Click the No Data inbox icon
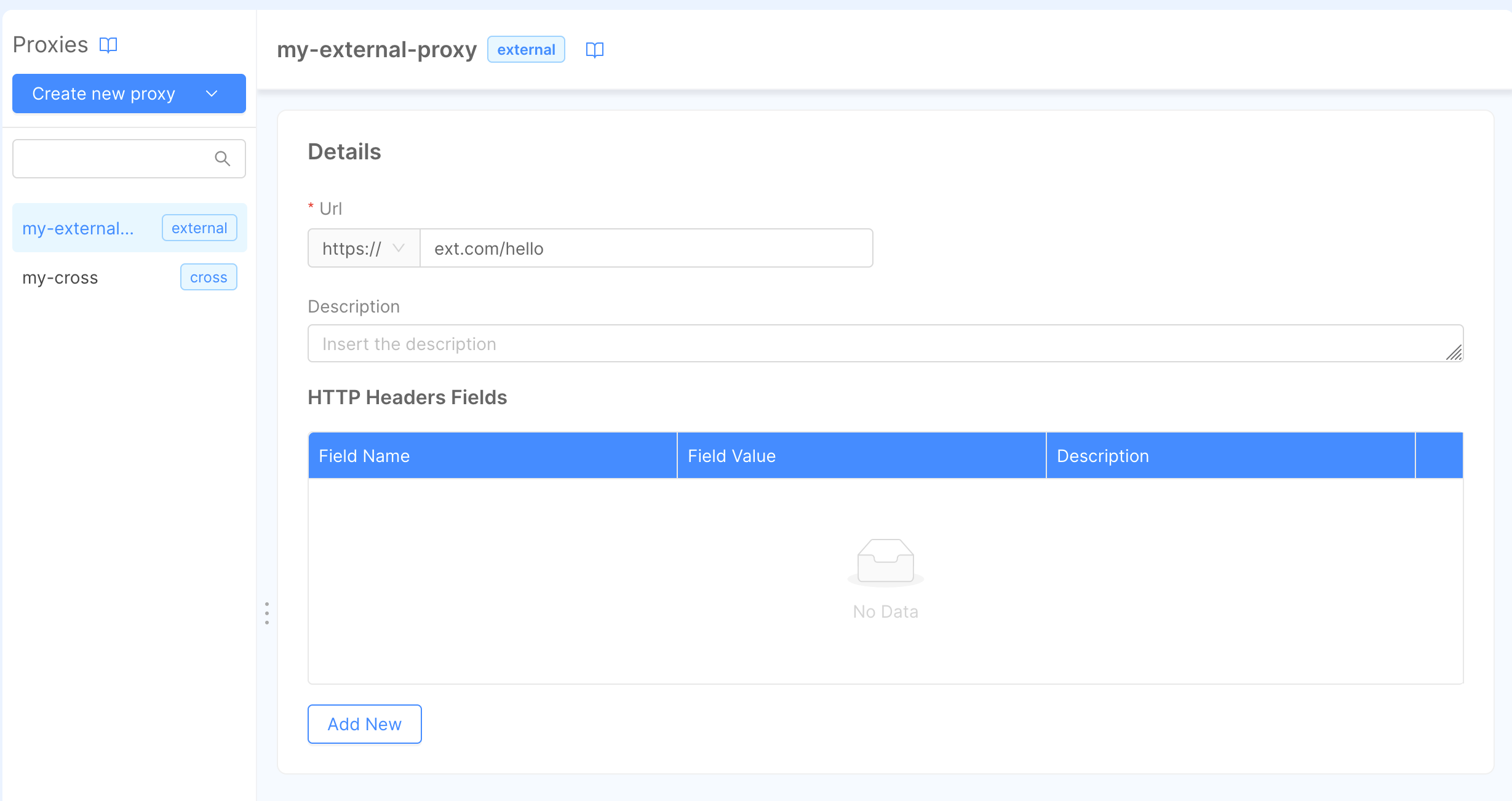The width and height of the screenshot is (1512, 801). pyautogui.click(x=885, y=561)
